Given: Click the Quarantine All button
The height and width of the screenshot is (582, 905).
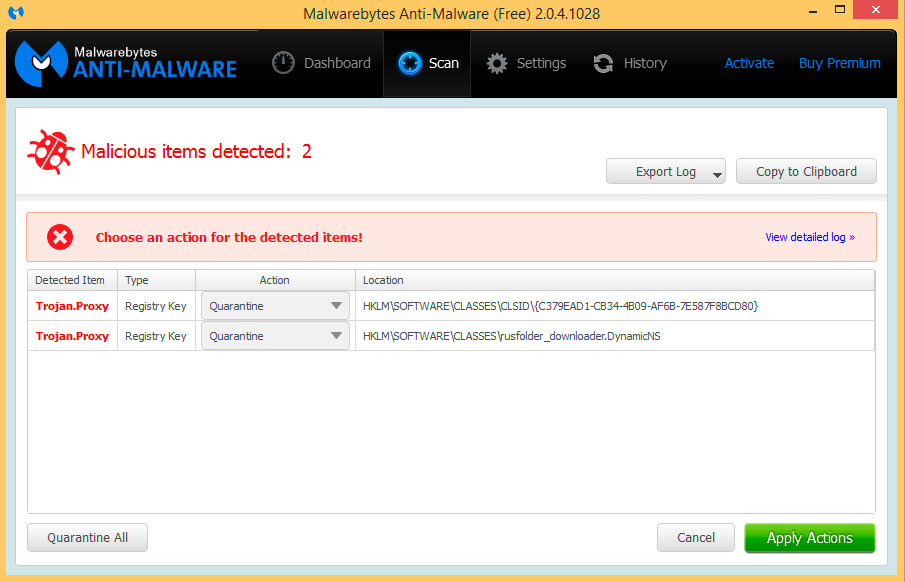Looking at the screenshot, I should coord(88,538).
